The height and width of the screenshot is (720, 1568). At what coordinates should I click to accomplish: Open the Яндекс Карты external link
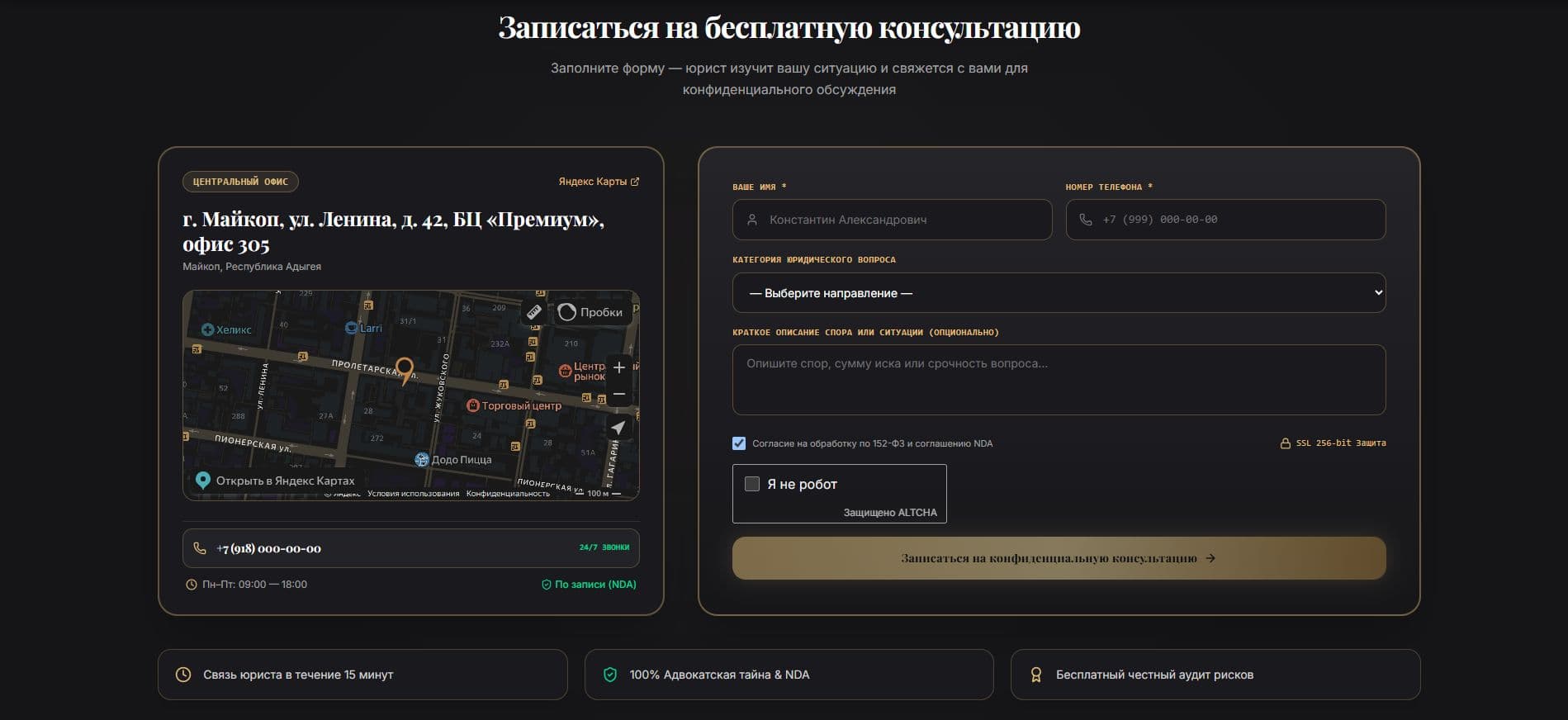[x=599, y=182]
